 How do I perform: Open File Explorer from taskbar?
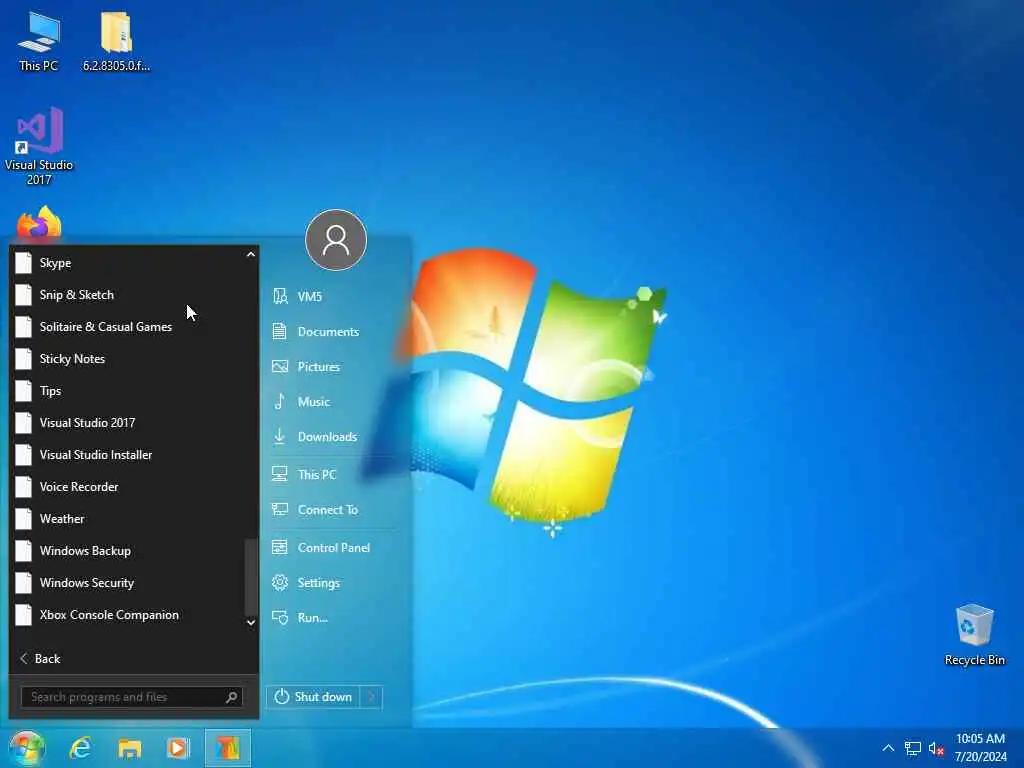tap(129, 748)
